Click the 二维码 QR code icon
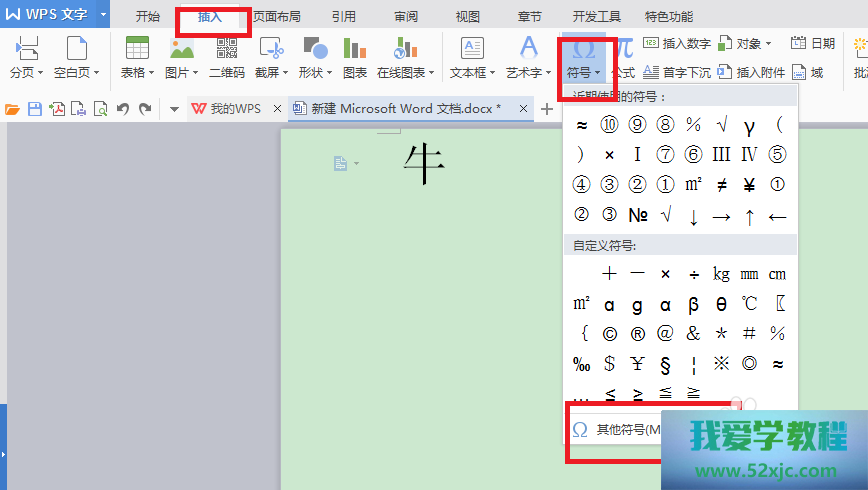Screen dimensions: 868x490 [226, 50]
